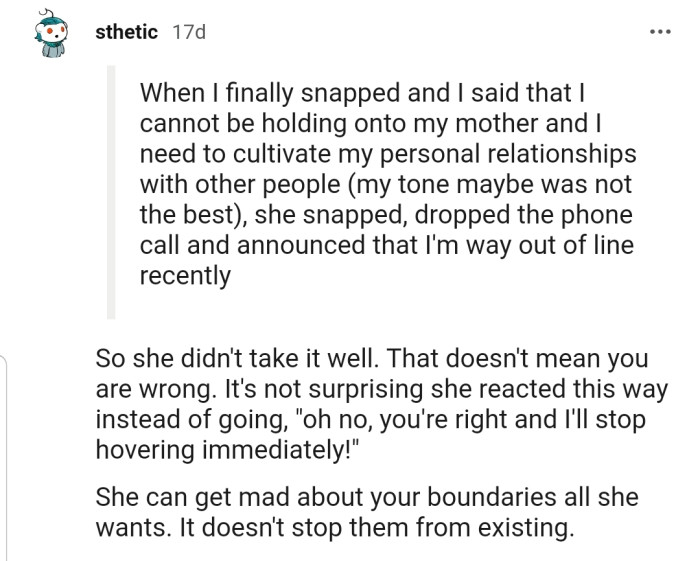Open the sthetic username profile link

126,32
